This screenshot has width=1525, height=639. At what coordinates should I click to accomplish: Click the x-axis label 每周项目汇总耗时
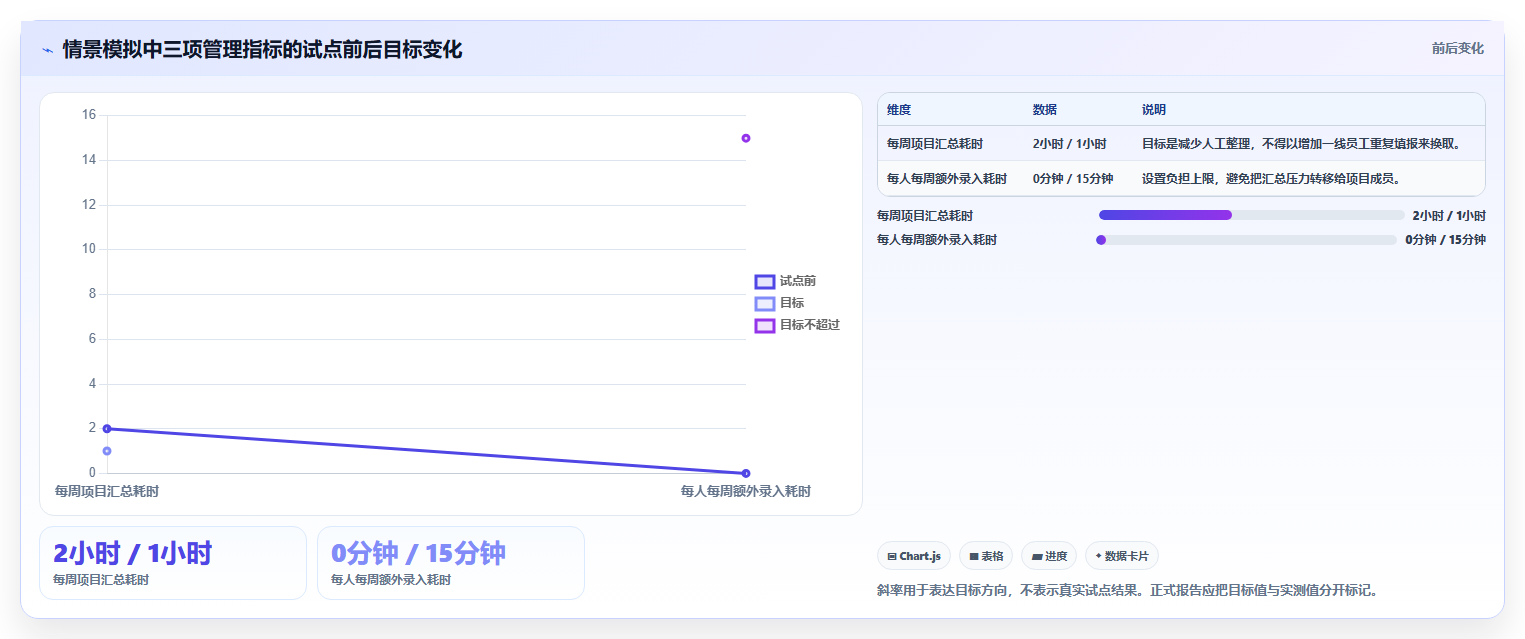pos(107,491)
